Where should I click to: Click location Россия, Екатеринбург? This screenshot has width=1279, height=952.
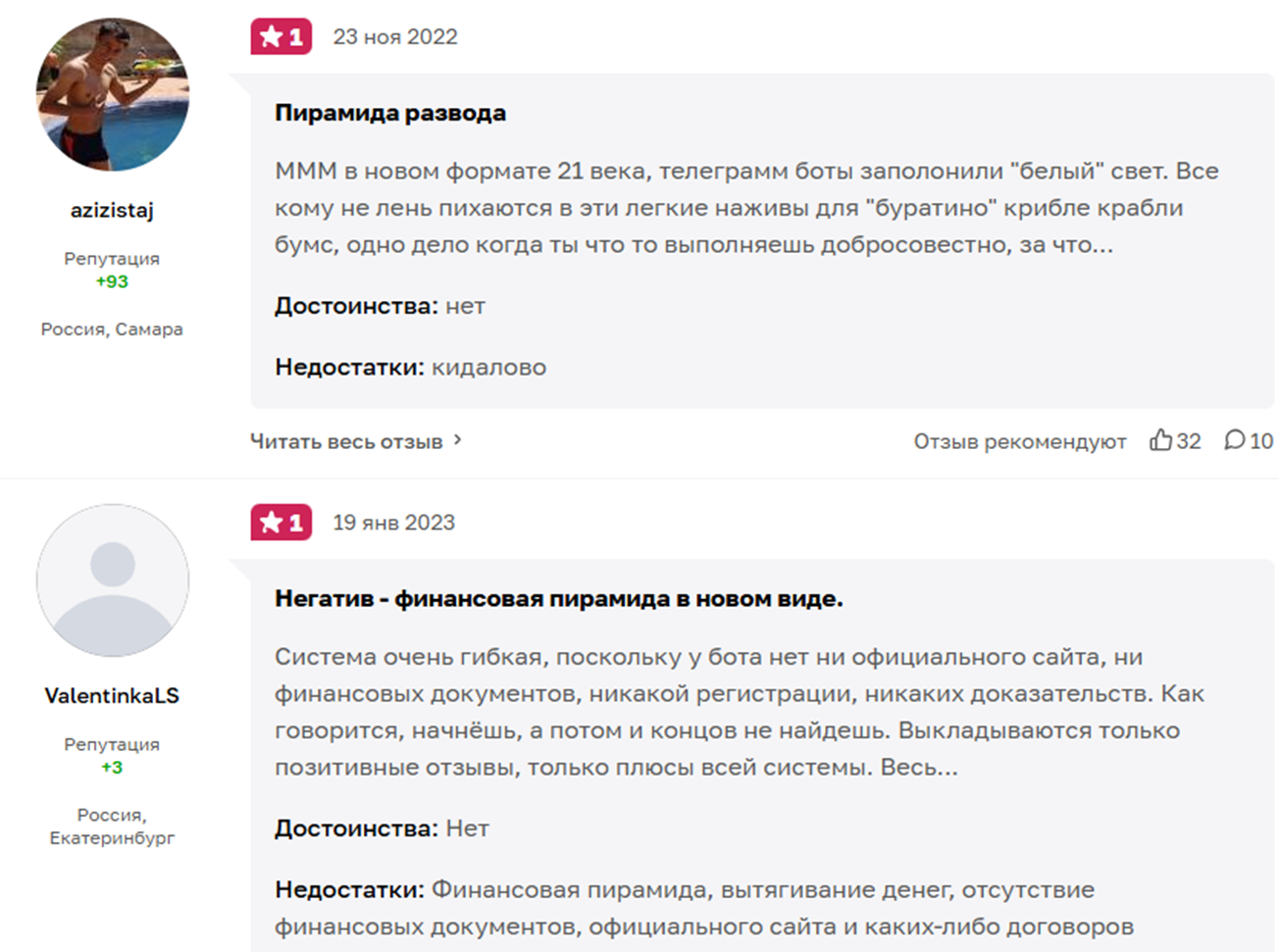pyautogui.click(x=113, y=827)
